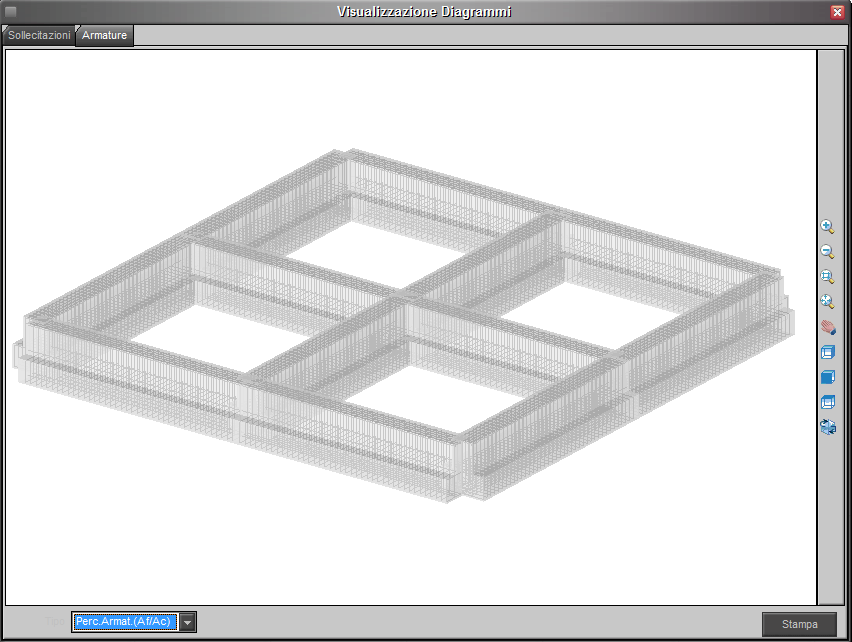852x642 pixels.
Task: Click the zoom in magnifier icon
Action: 827,227
